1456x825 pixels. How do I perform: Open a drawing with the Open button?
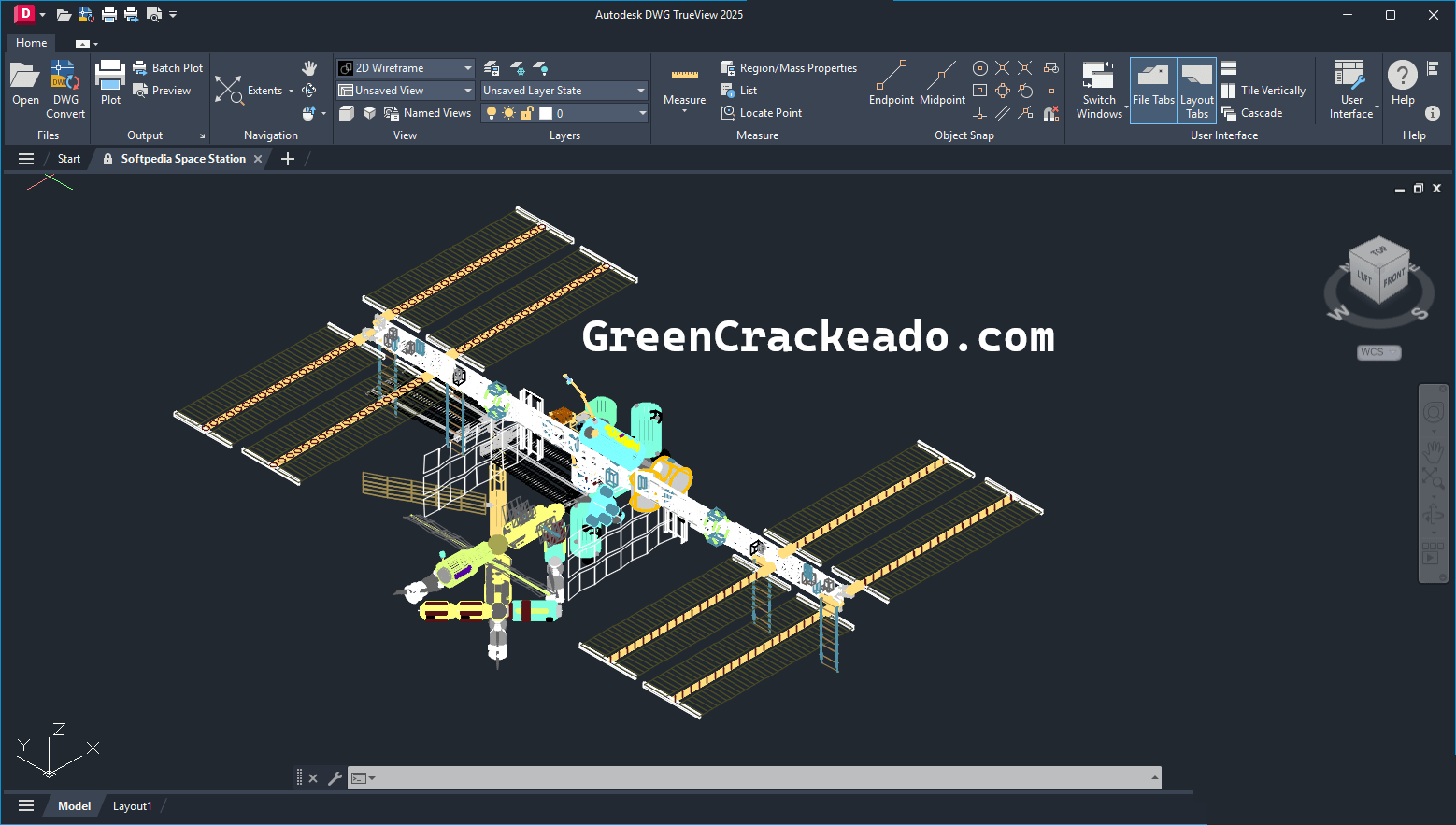[25, 84]
